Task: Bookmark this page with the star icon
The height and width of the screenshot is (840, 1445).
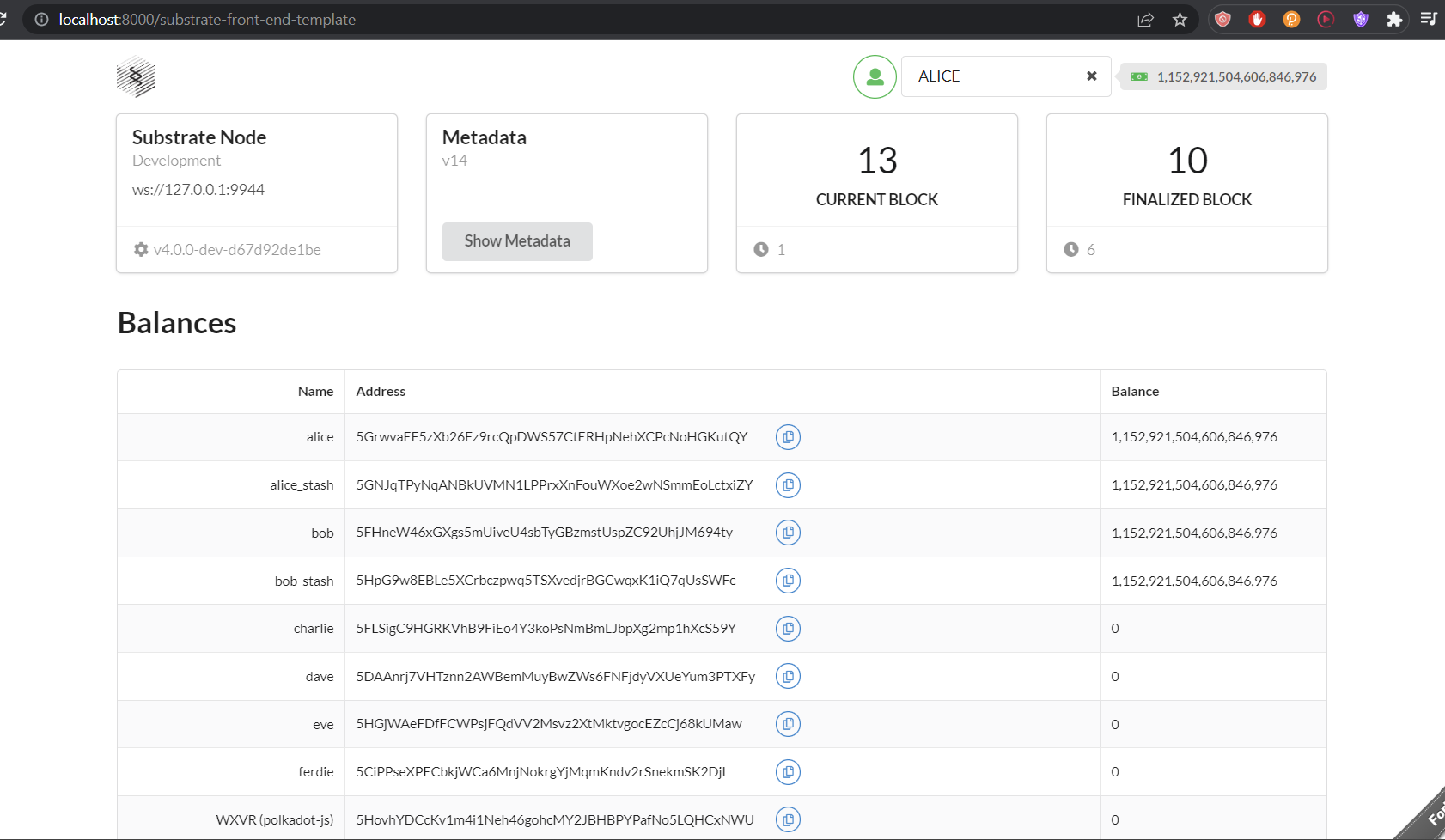Action: click(1180, 19)
